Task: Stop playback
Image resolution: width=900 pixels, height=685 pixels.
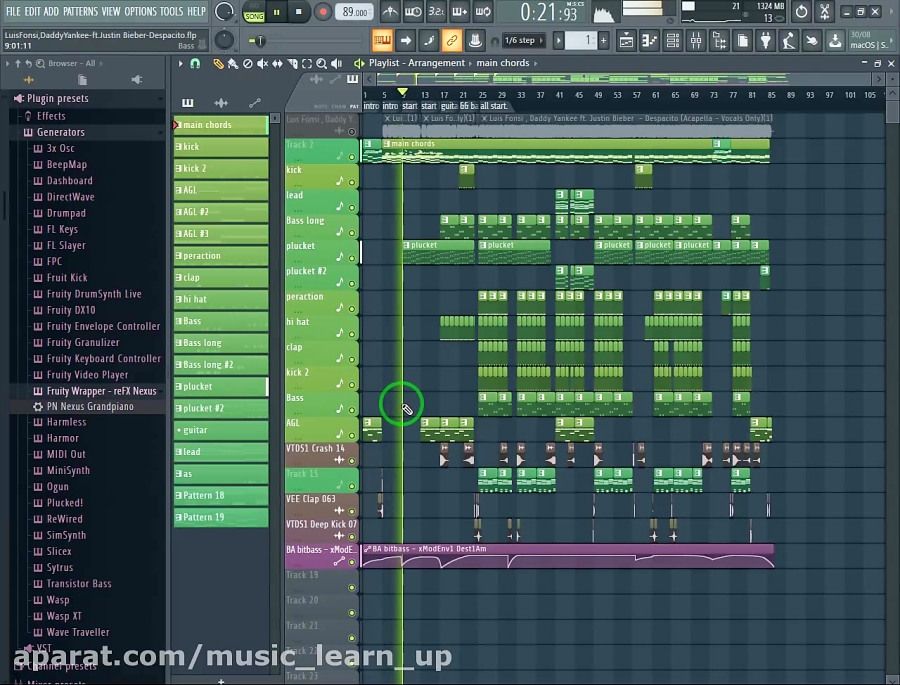Action: point(298,12)
